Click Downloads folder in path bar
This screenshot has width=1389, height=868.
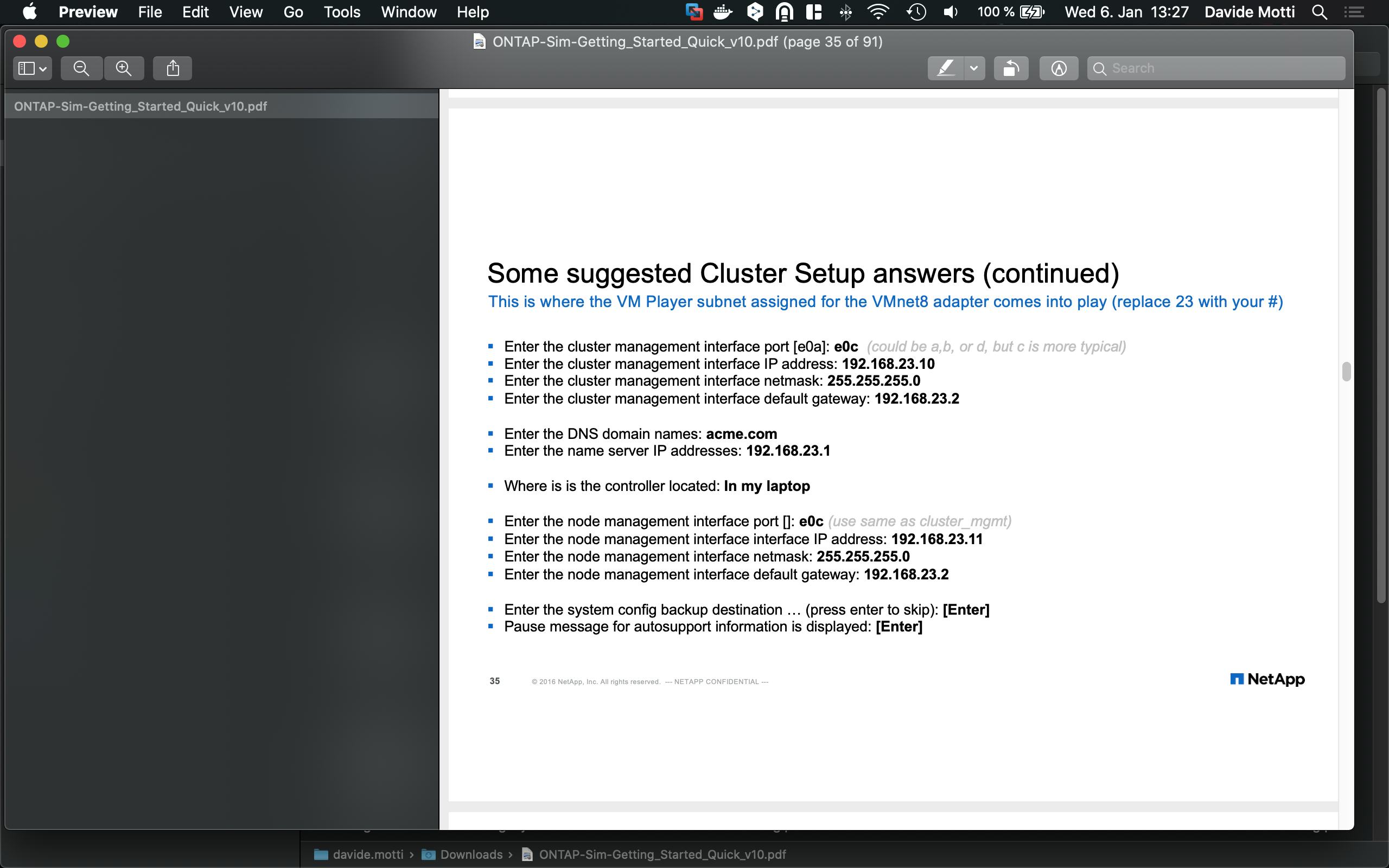[x=470, y=854]
